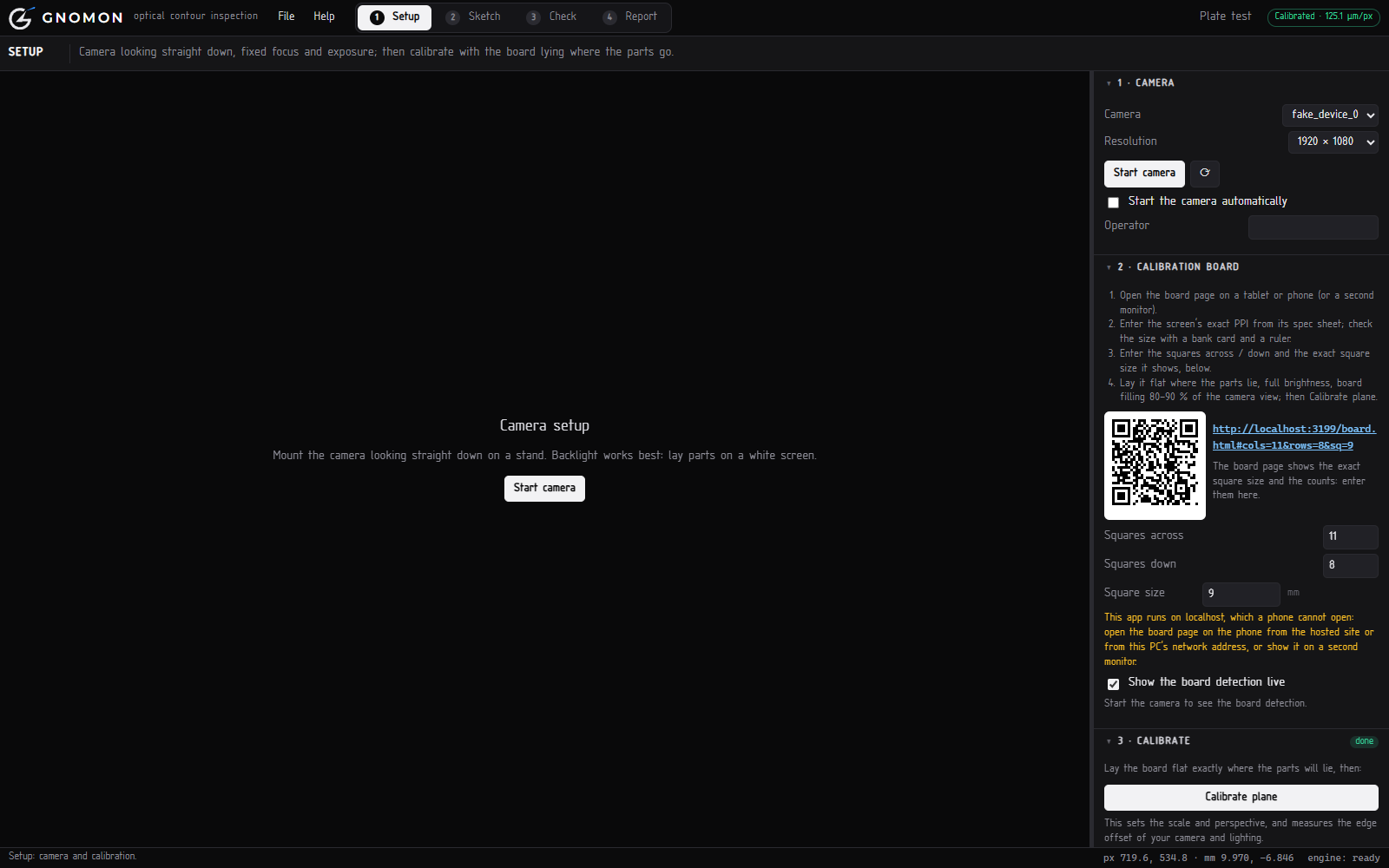Image resolution: width=1389 pixels, height=868 pixels.
Task: Select step 2 Sketch circle icon
Action: [453, 17]
